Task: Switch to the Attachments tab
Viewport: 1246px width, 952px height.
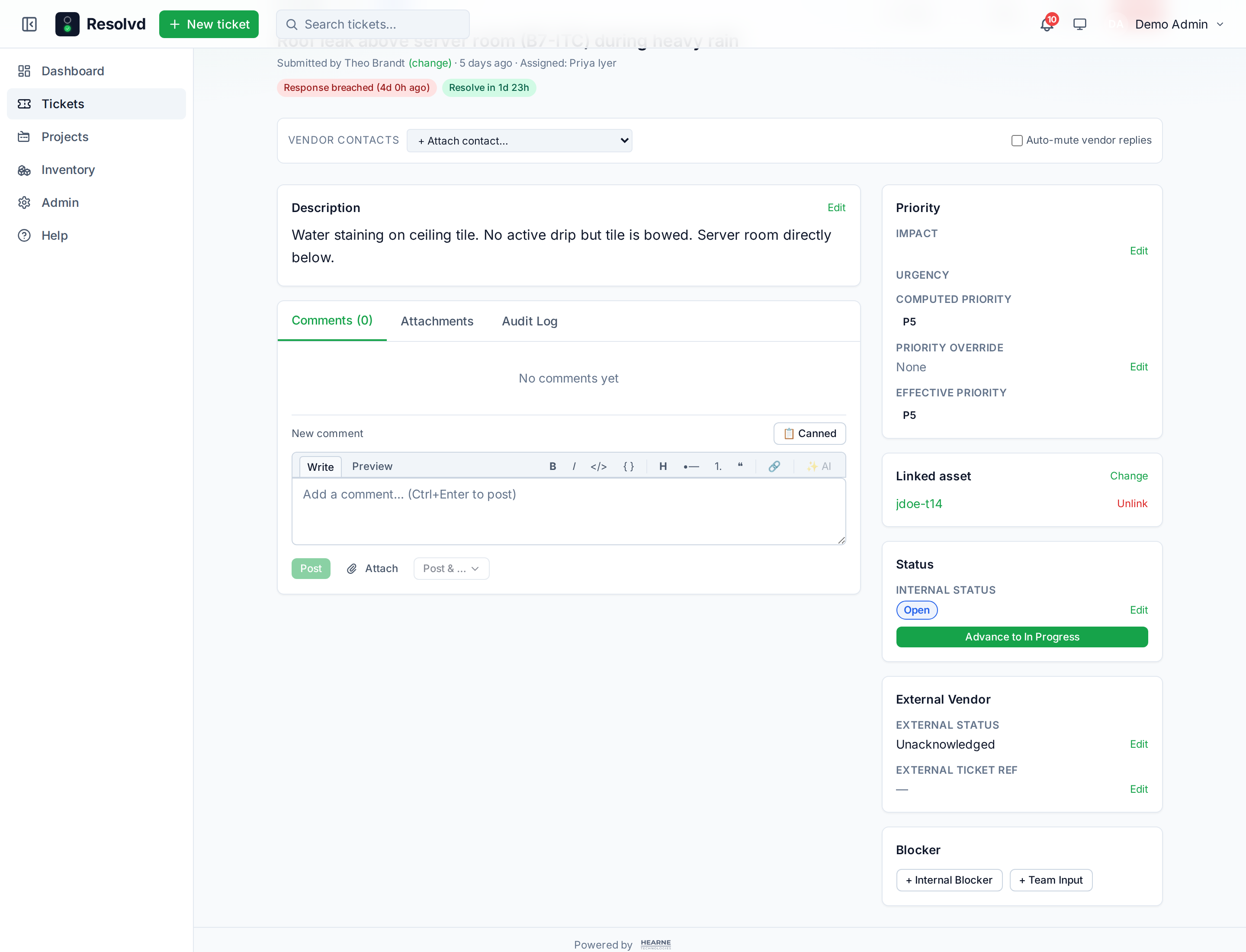Action: (437, 321)
